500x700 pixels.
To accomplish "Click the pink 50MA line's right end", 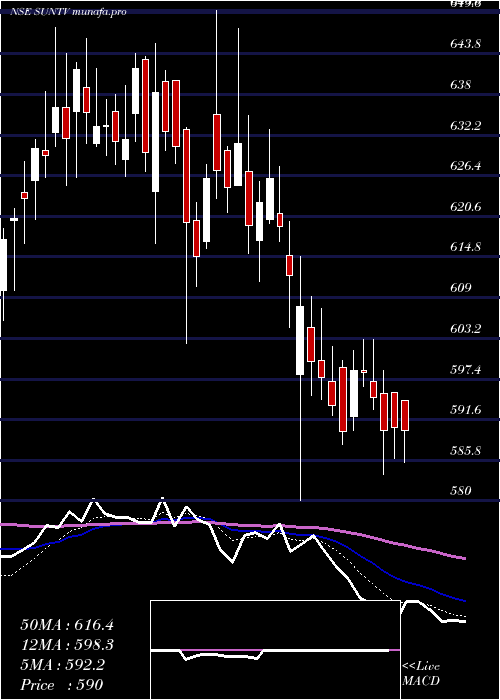I will pos(464,558).
